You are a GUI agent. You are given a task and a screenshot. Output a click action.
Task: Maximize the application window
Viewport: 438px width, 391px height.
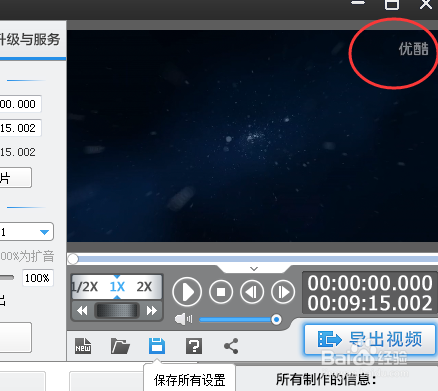coord(392,4)
